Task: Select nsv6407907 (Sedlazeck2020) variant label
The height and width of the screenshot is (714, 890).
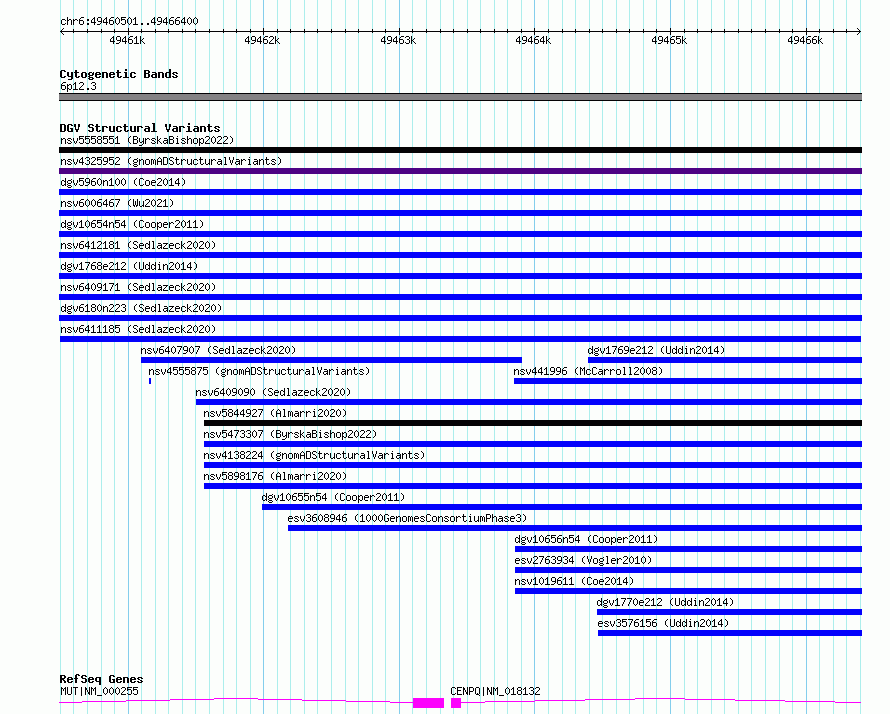Action: (x=219, y=350)
